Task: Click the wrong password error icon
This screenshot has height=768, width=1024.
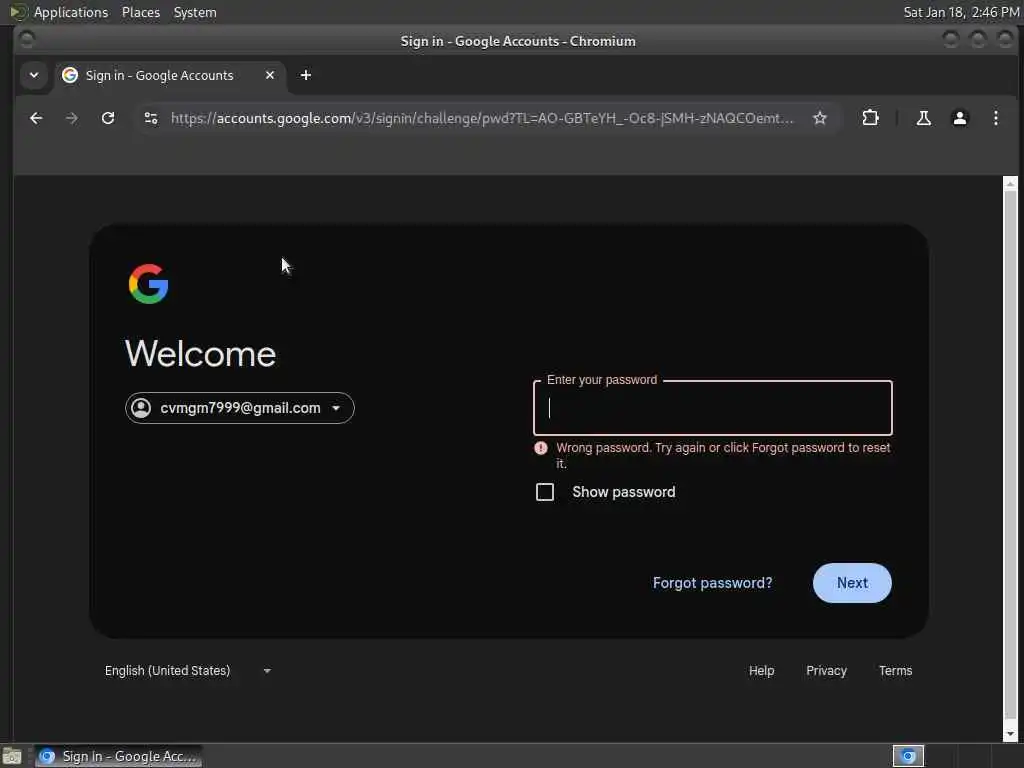Action: (x=541, y=448)
